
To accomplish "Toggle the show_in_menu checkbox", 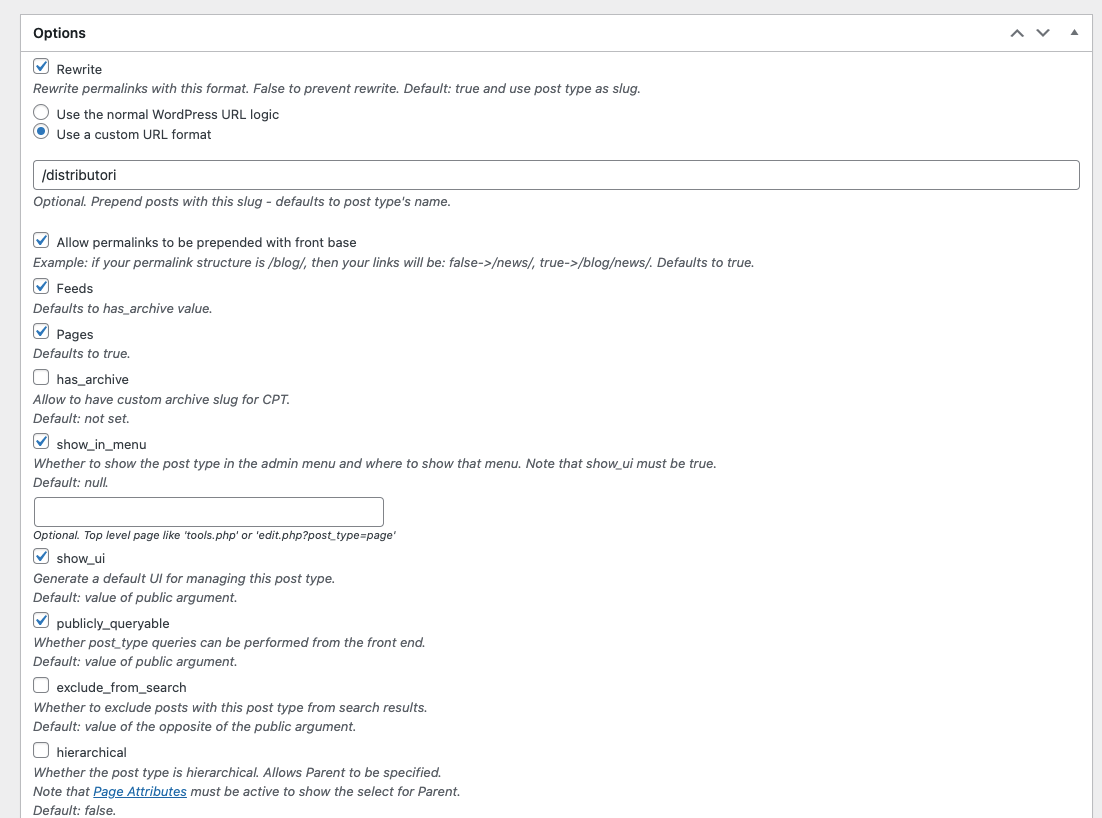I will coord(41,442).
